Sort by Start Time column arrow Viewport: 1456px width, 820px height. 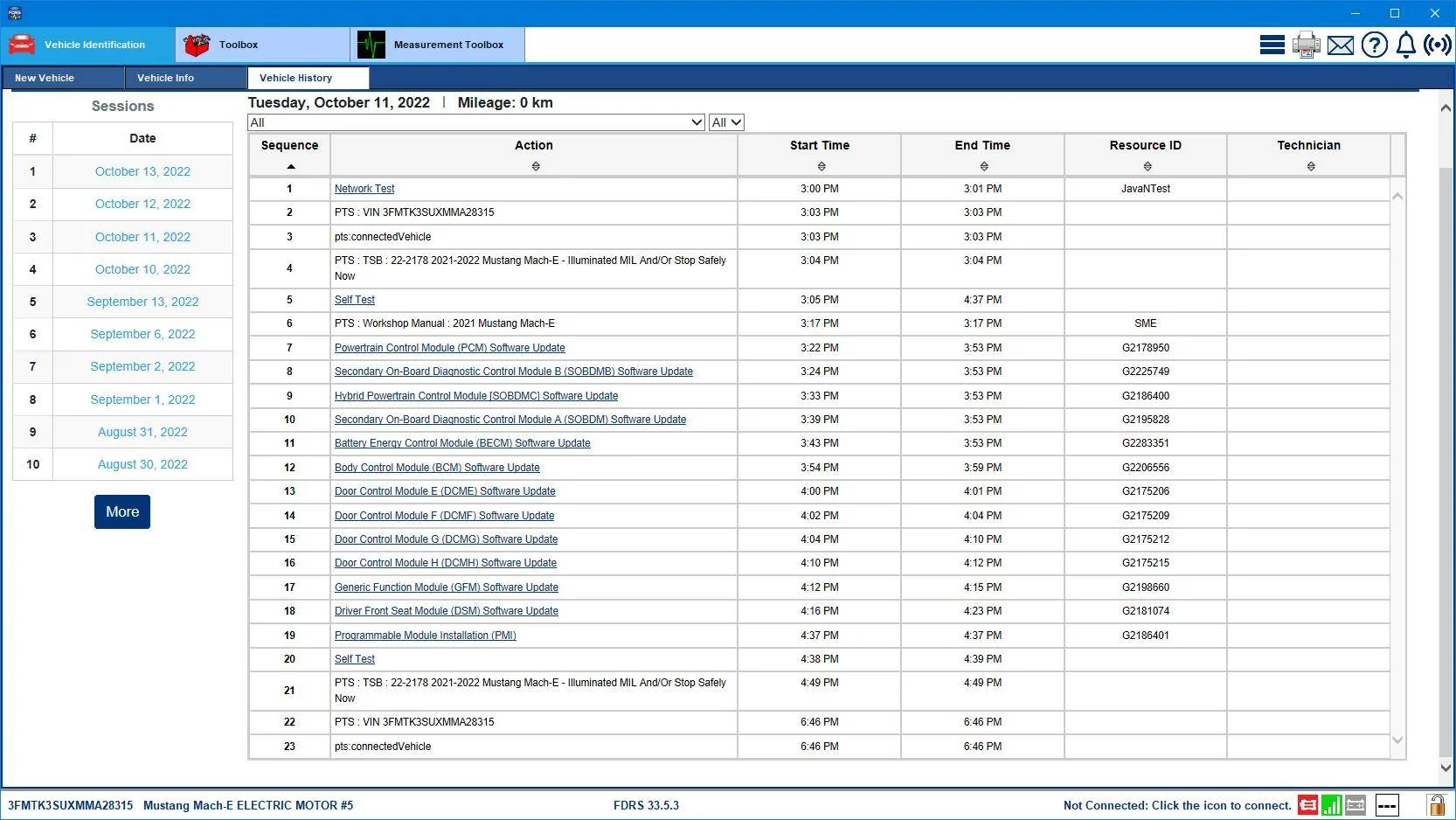click(822, 166)
